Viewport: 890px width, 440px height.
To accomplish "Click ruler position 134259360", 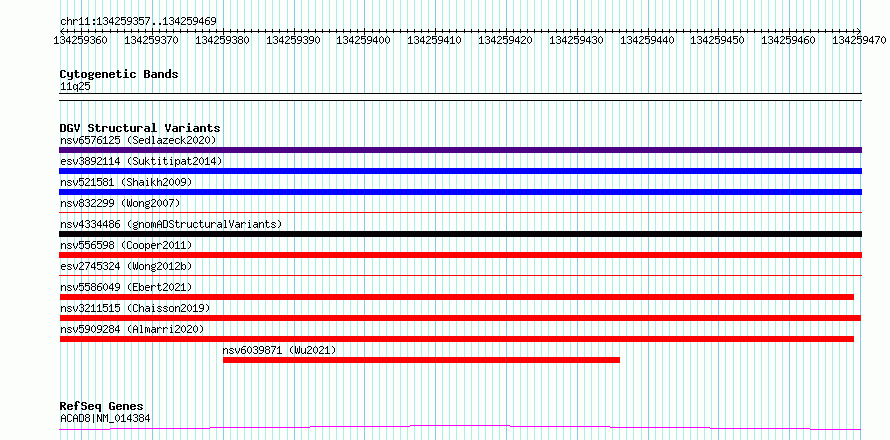I will (x=81, y=40).
